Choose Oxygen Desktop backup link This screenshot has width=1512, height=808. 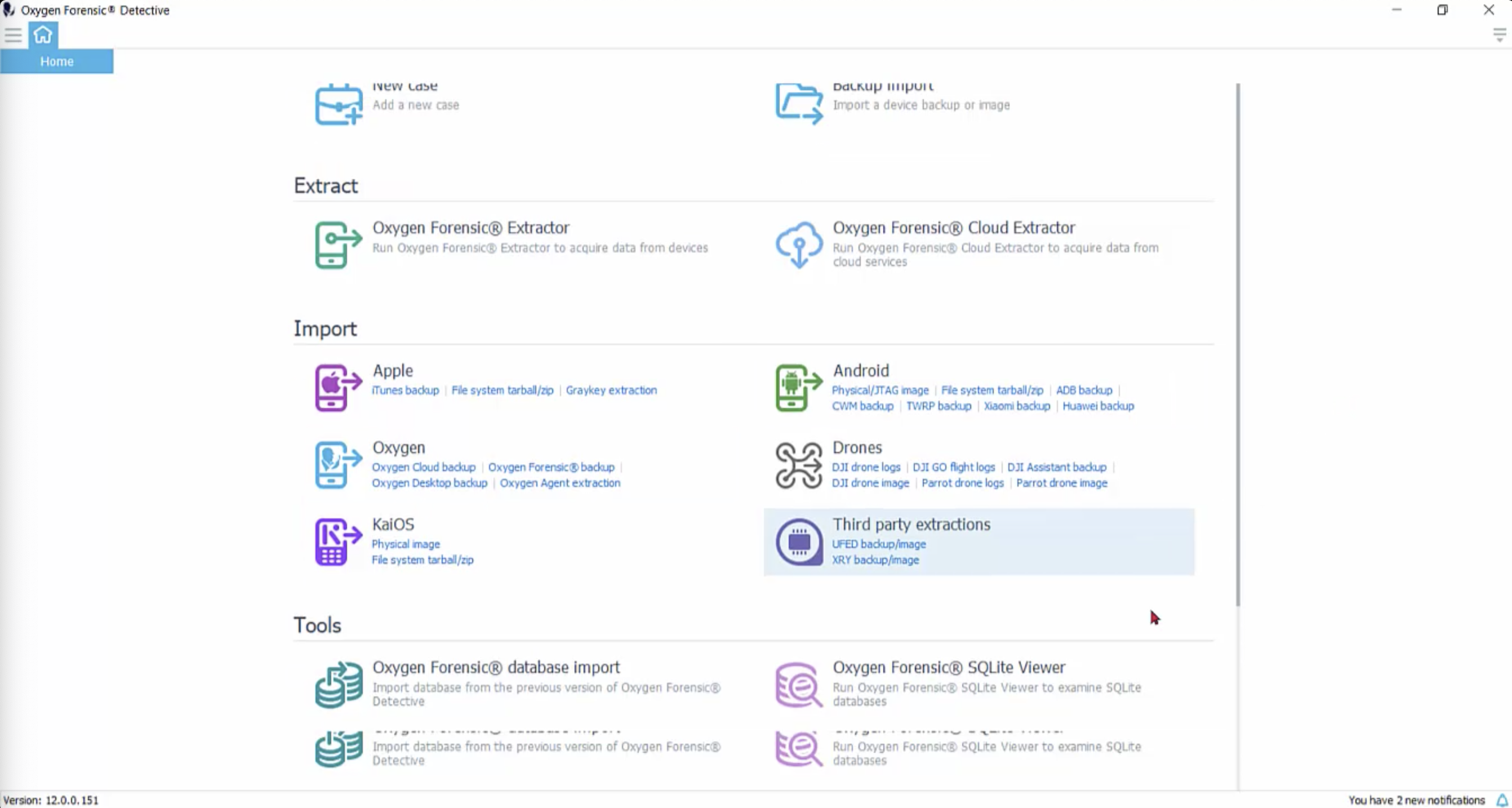[429, 483]
